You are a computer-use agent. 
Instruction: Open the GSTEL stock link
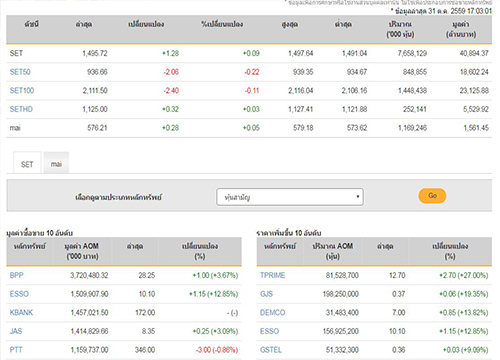click(271, 350)
